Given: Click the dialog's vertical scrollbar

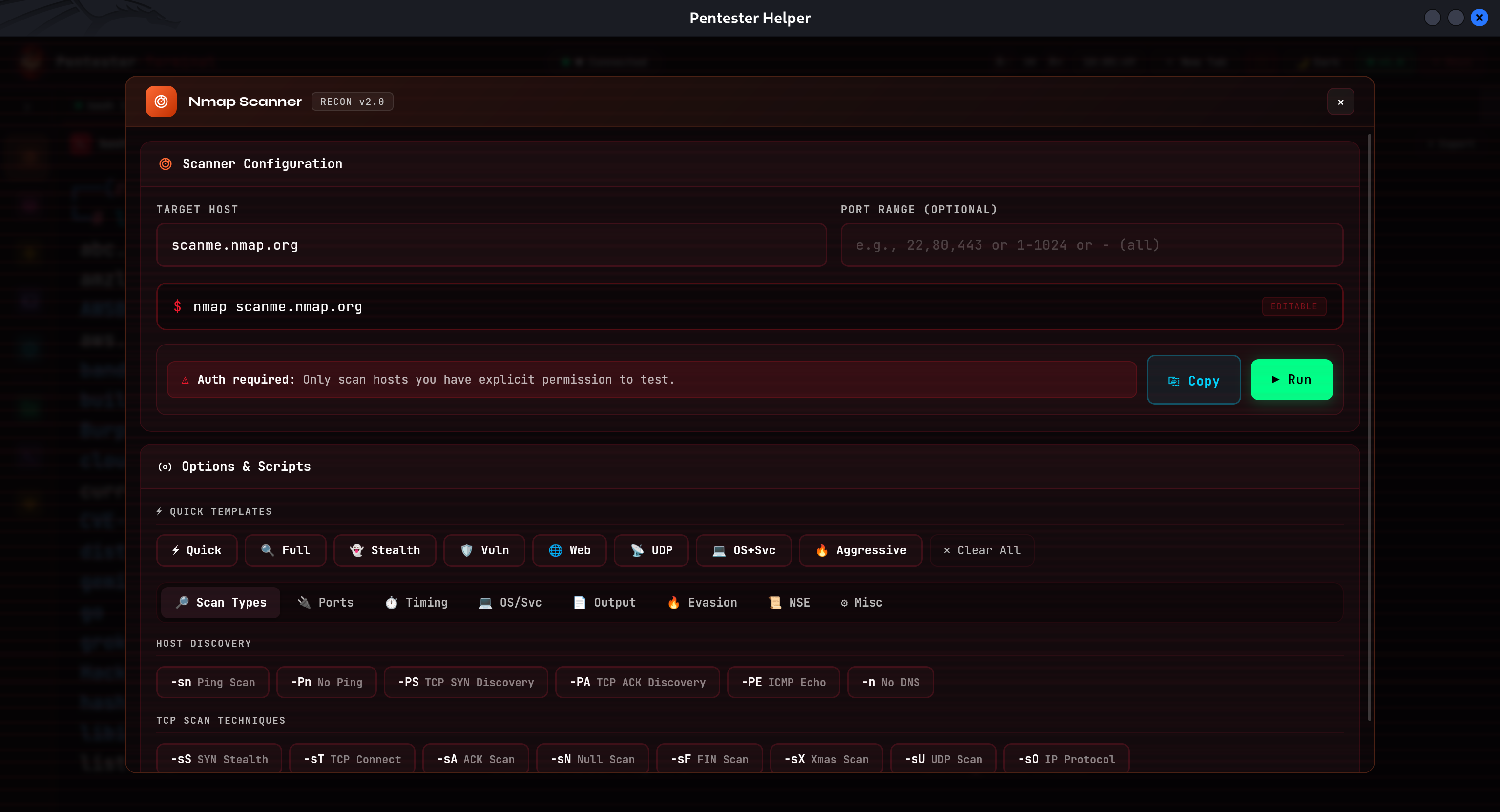Looking at the screenshot, I should coord(1369,428).
